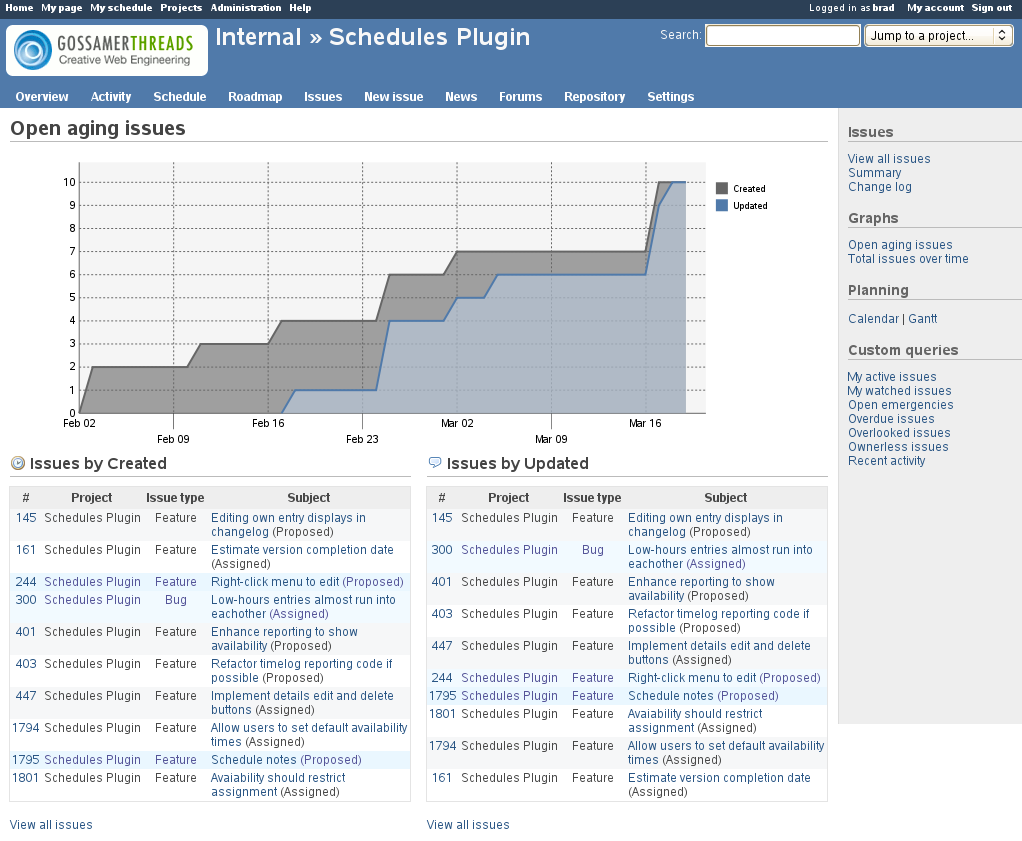Image resolution: width=1022 pixels, height=841 pixels.
Task: Click the Created legend color swatch
Action: tap(722, 188)
